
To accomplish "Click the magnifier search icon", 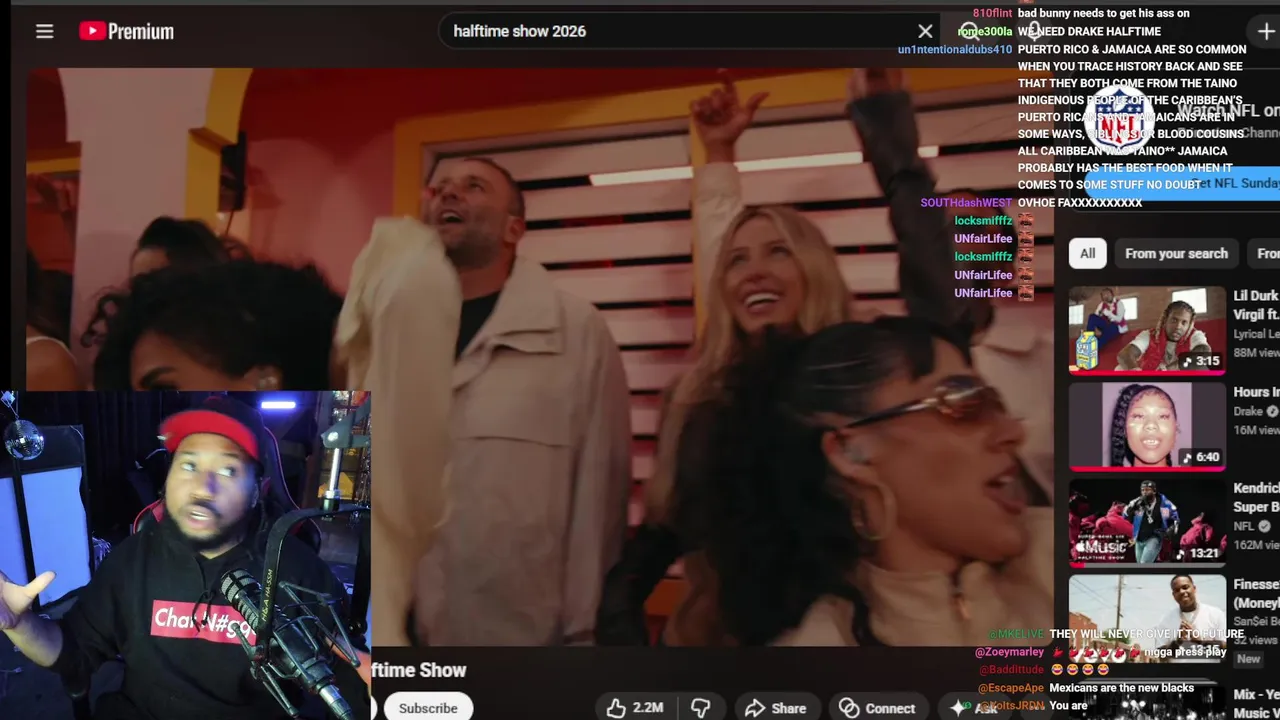I will point(969,31).
